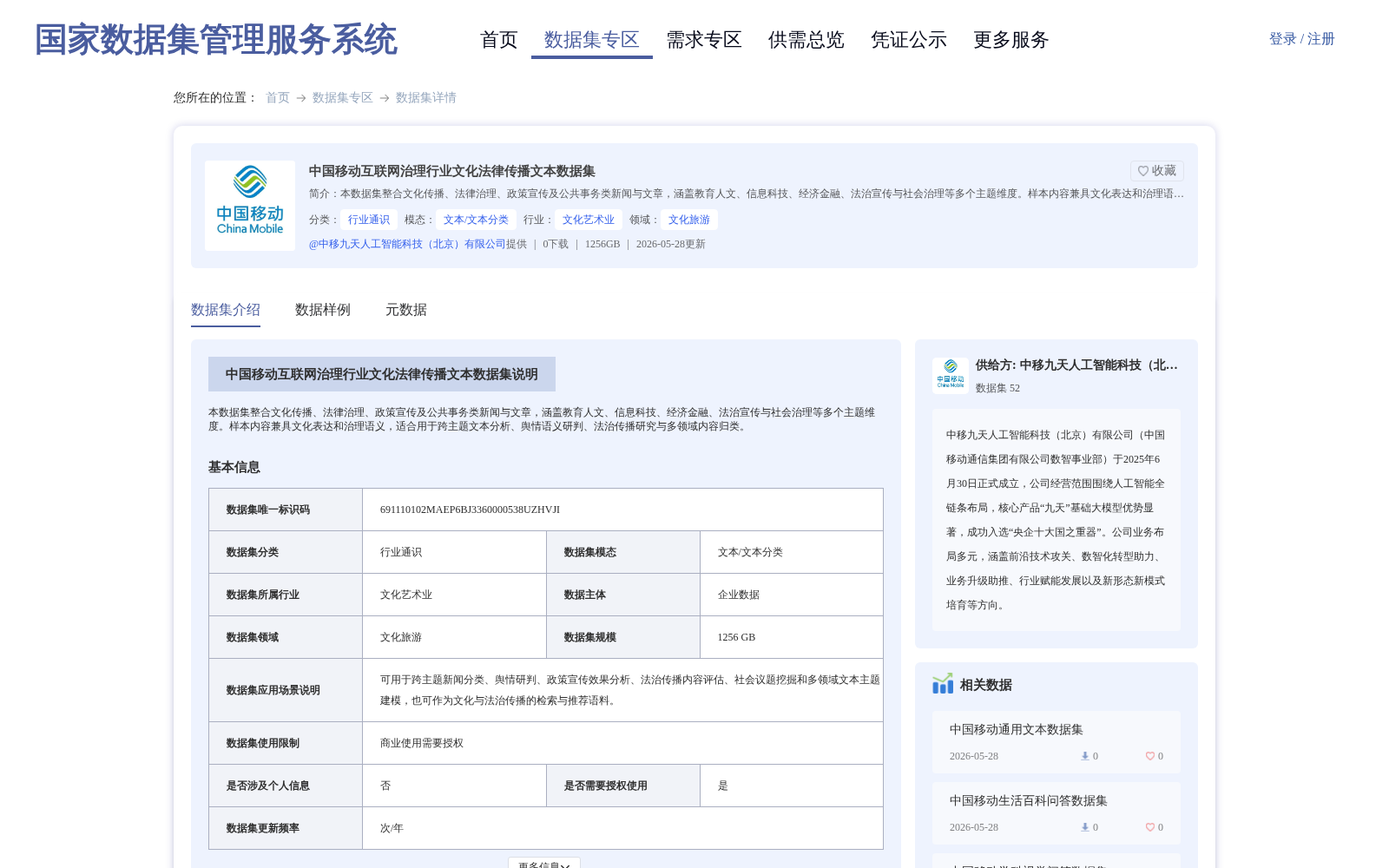Open the 供需总览 navigation item
This screenshot has width=1389, height=868.
tap(806, 40)
